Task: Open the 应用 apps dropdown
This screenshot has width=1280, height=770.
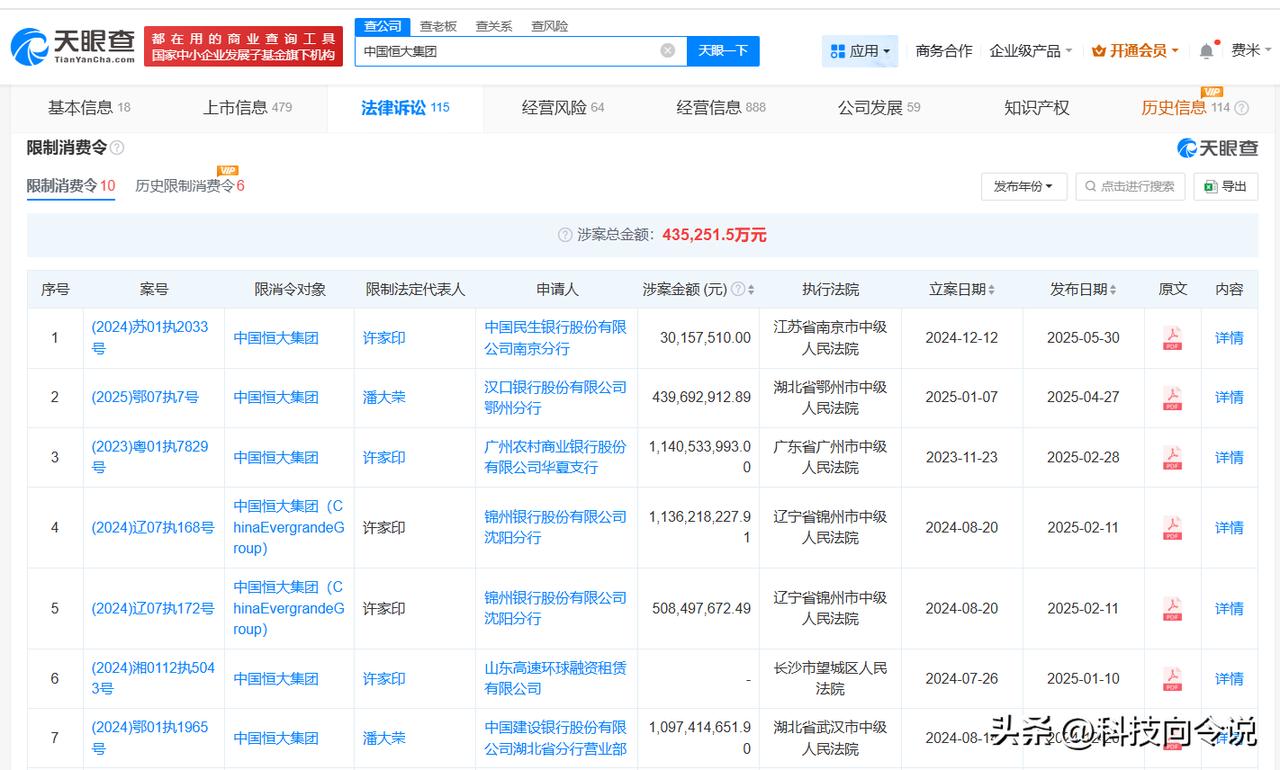Action: (860, 51)
